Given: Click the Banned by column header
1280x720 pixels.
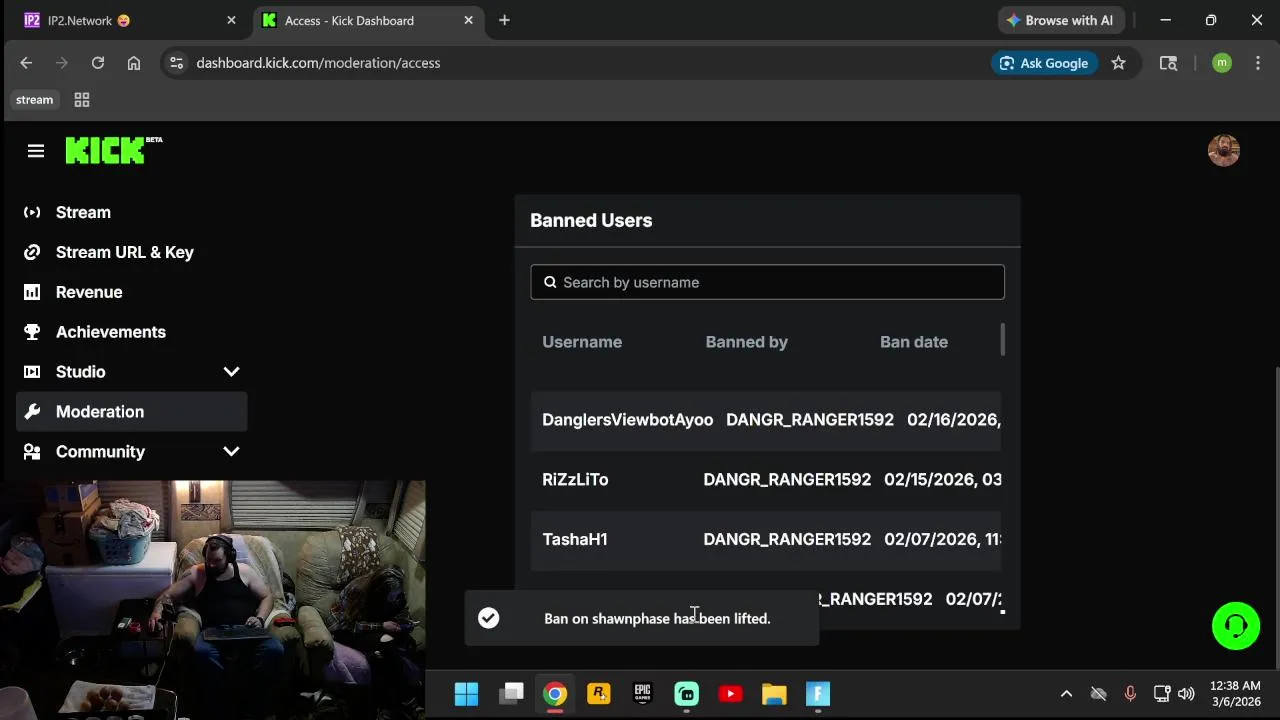Looking at the screenshot, I should click(x=747, y=342).
